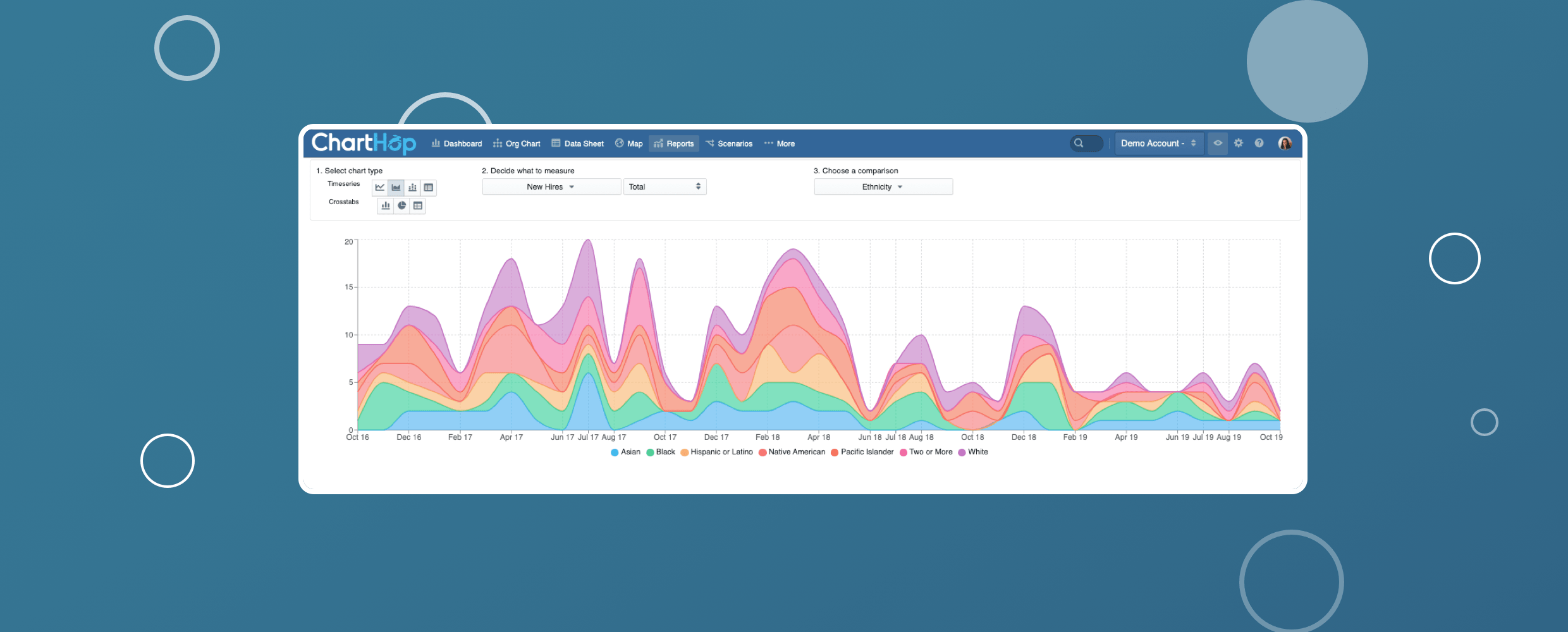This screenshot has height=632, width=1568.
Task: Click the help question mark icon
Action: 1259,143
